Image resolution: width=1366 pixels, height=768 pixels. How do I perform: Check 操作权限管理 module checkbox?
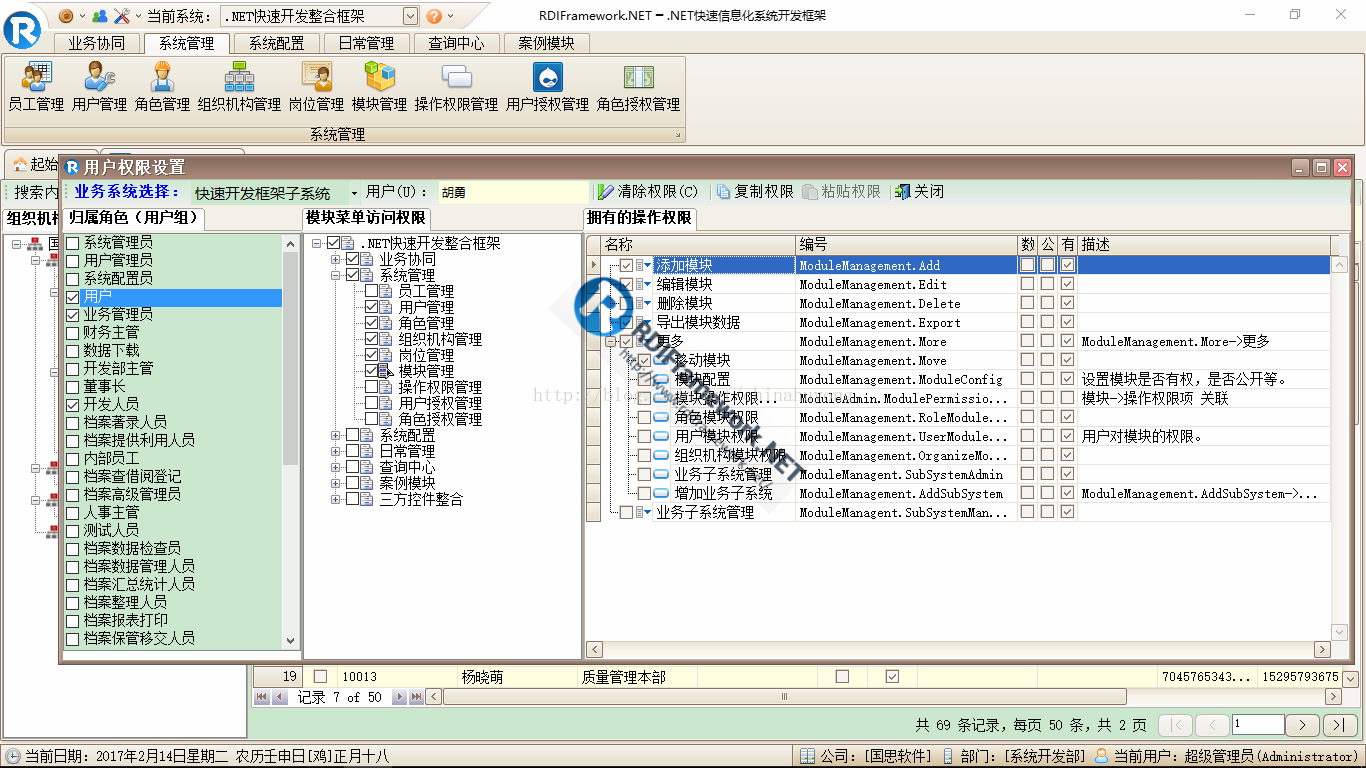tap(372, 387)
